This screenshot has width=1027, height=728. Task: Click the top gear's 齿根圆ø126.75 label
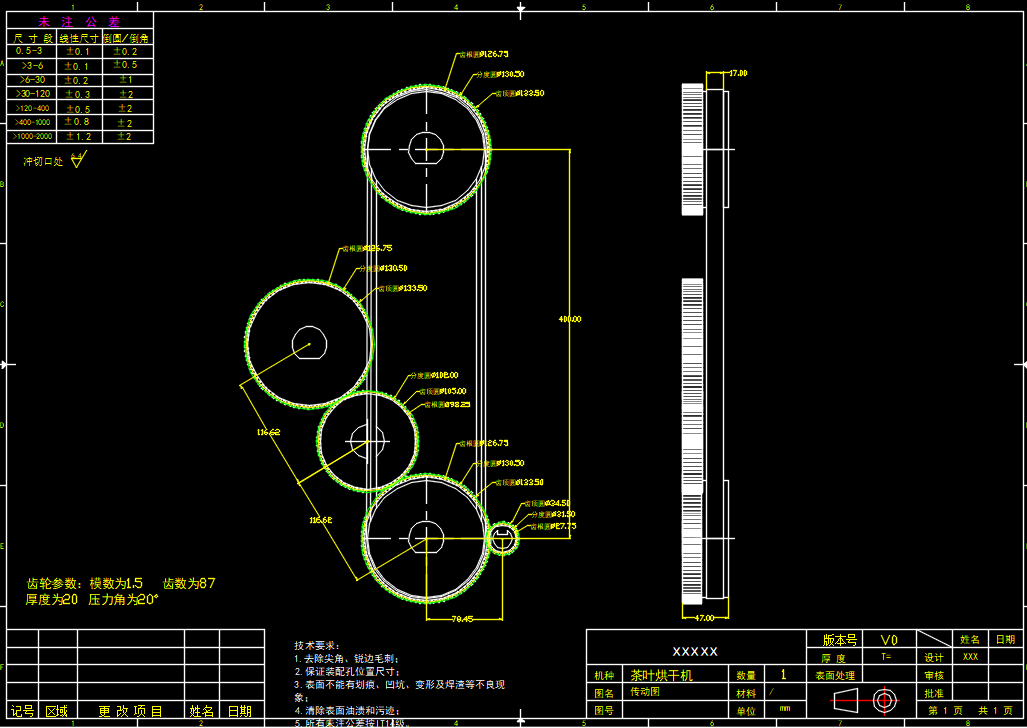(483, 54)
